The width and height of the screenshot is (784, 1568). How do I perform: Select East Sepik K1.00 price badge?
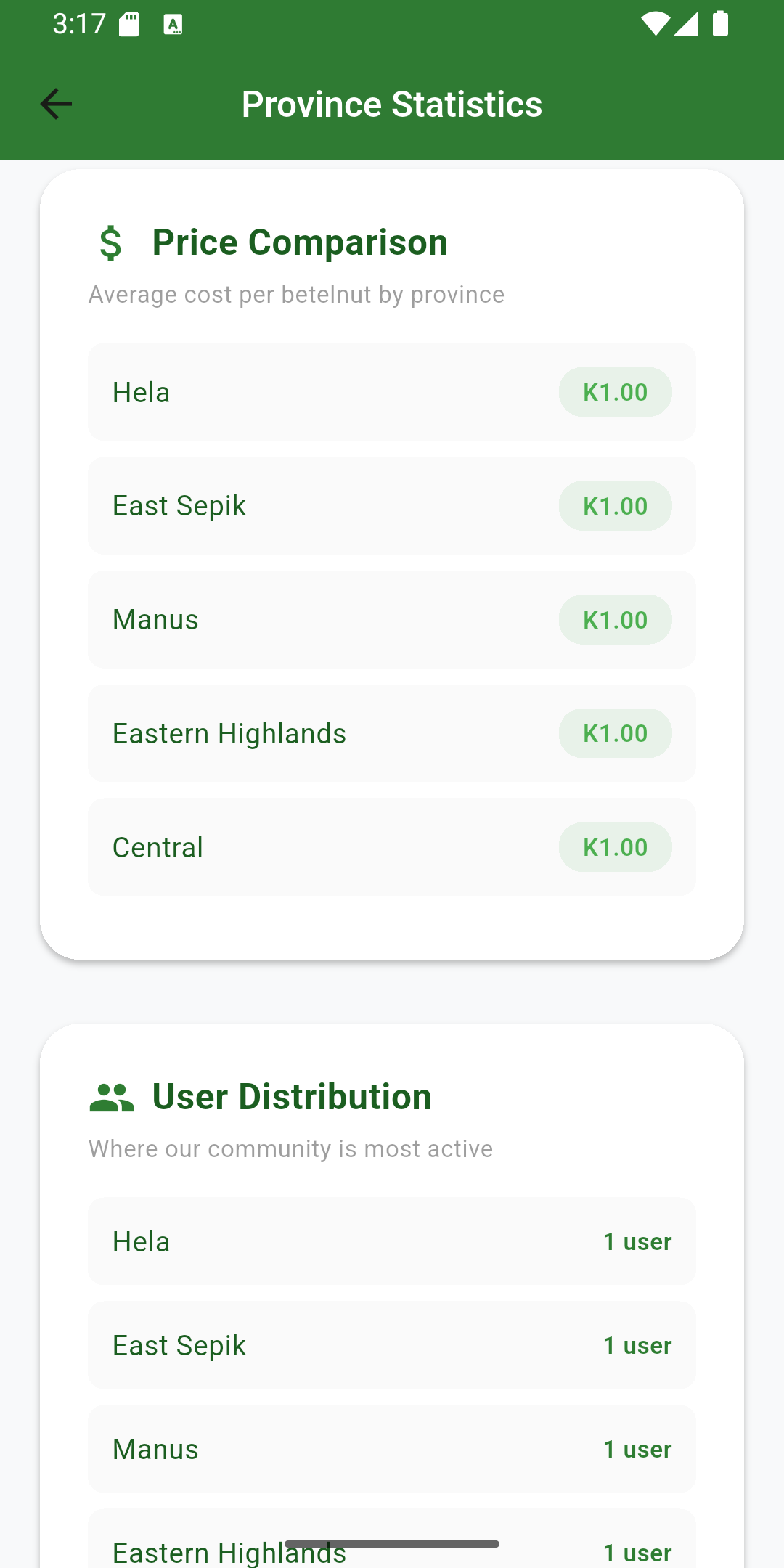click(x=615, y=506)
